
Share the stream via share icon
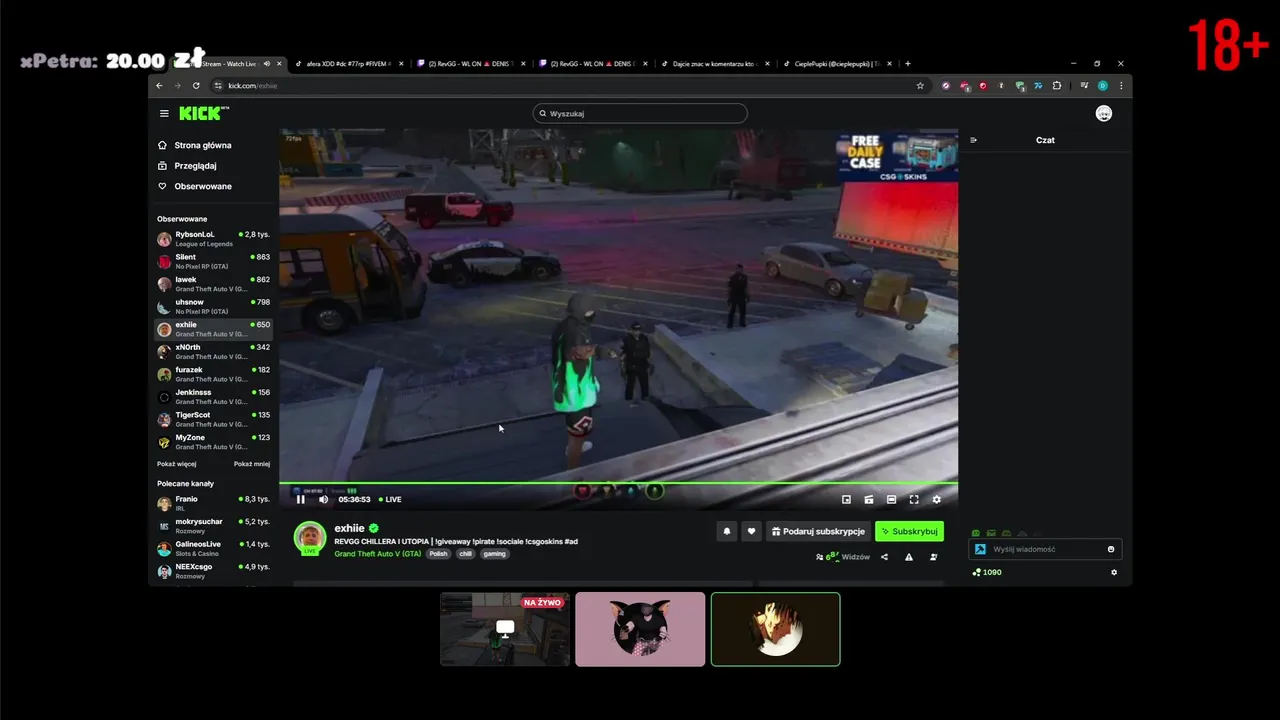pos(884,557)
